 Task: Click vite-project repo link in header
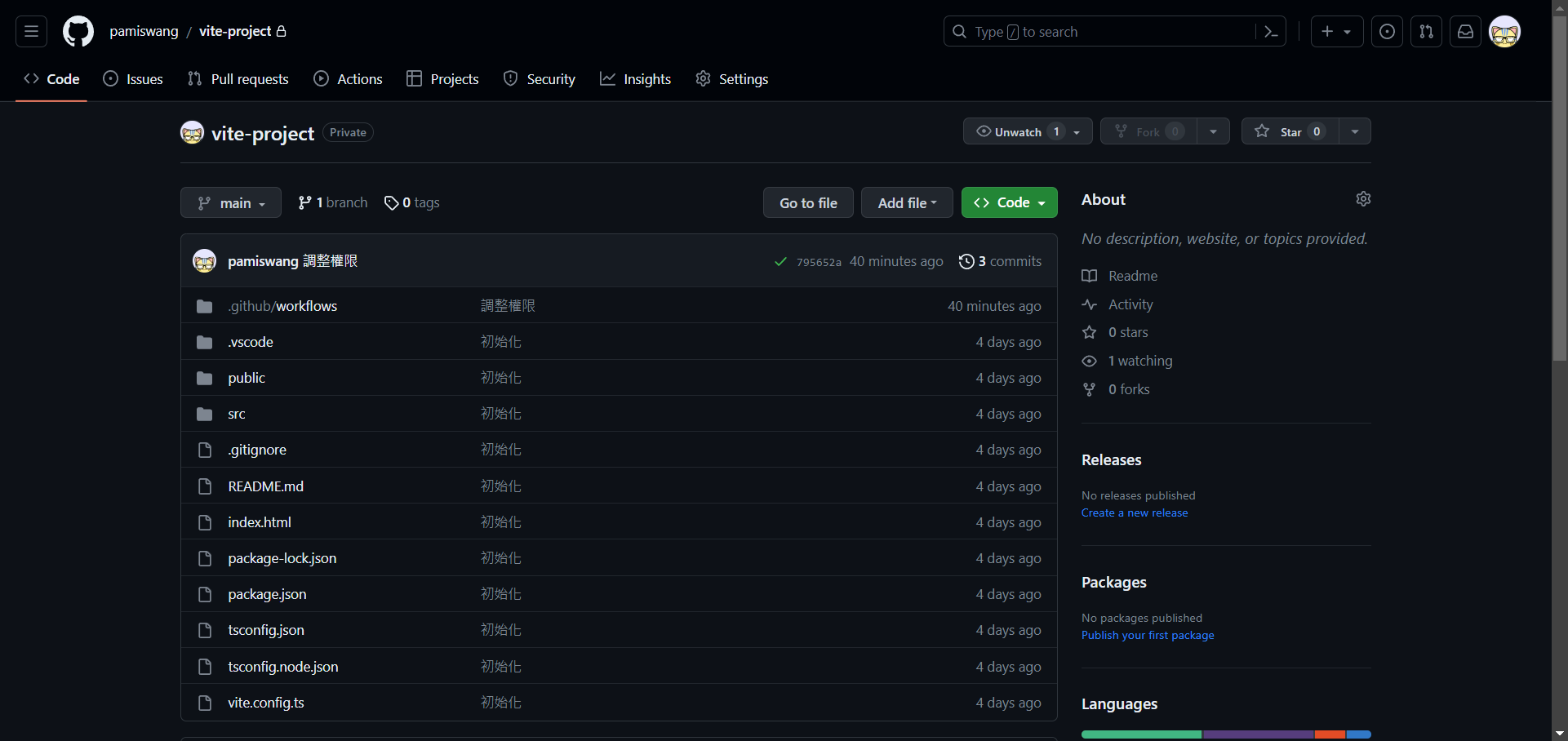pos(235,31)
